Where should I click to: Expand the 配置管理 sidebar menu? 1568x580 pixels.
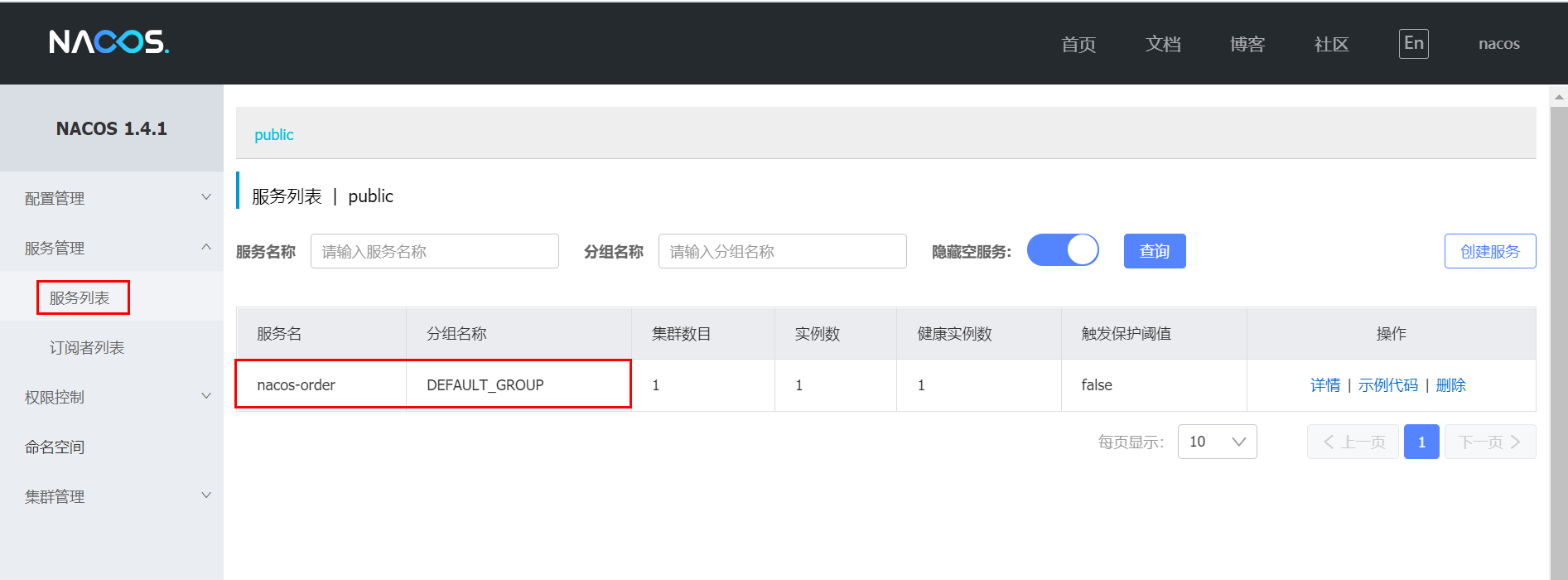112,198
